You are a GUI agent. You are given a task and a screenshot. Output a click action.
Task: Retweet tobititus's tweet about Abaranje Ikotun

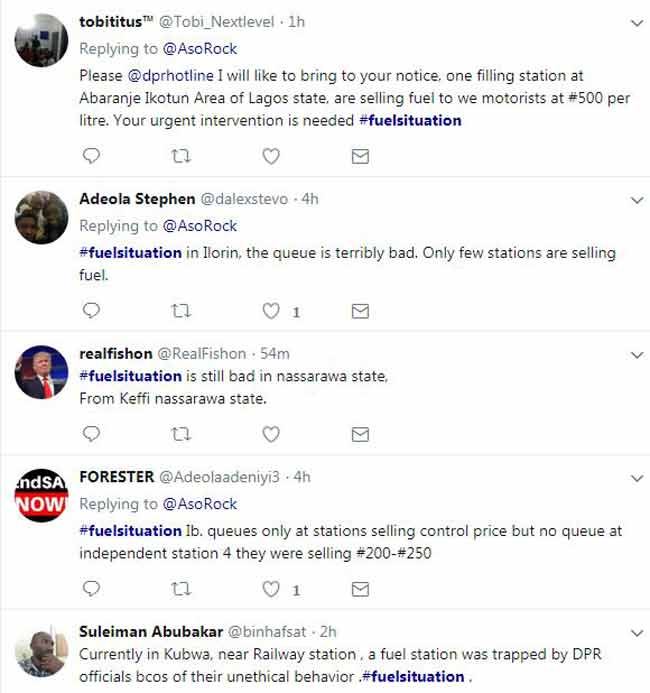[x=181, y=156]
